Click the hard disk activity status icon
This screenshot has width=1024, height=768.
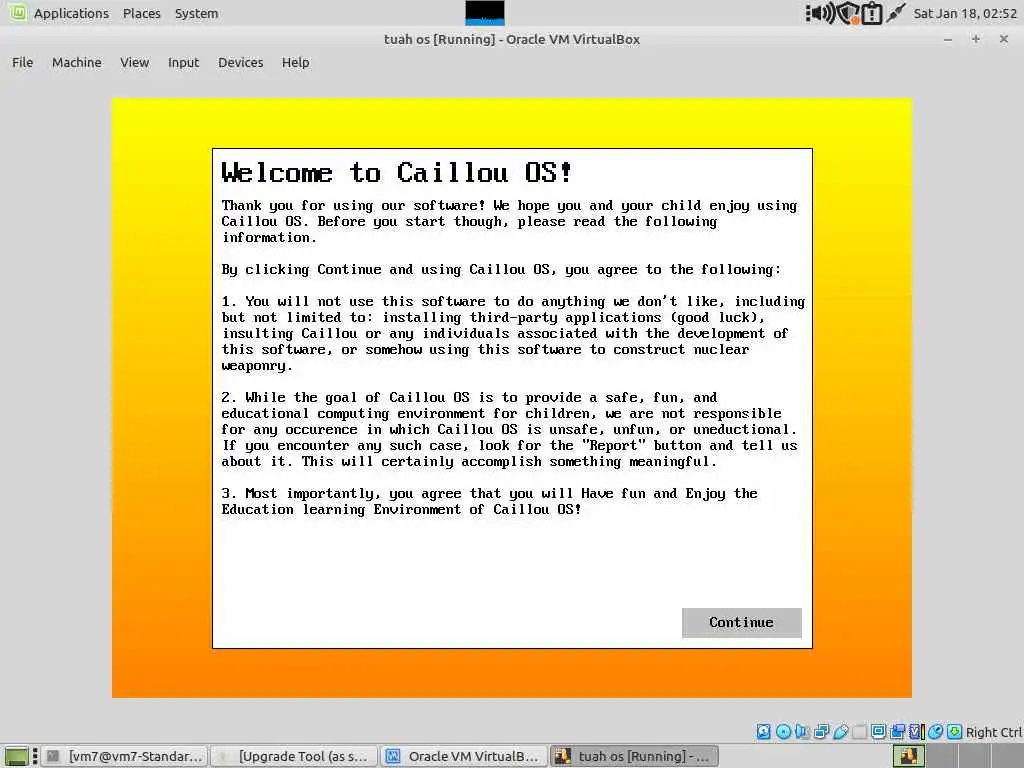pos(763,731)
